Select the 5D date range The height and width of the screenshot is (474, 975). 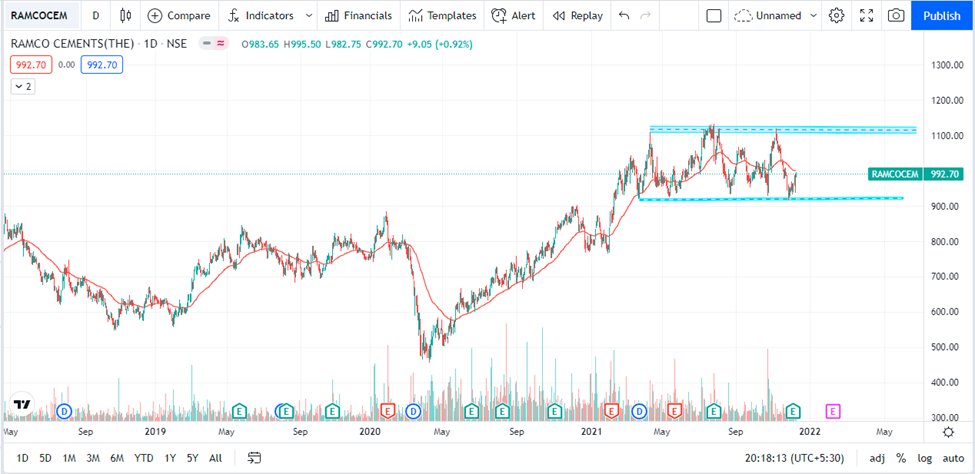coord(45,458)
